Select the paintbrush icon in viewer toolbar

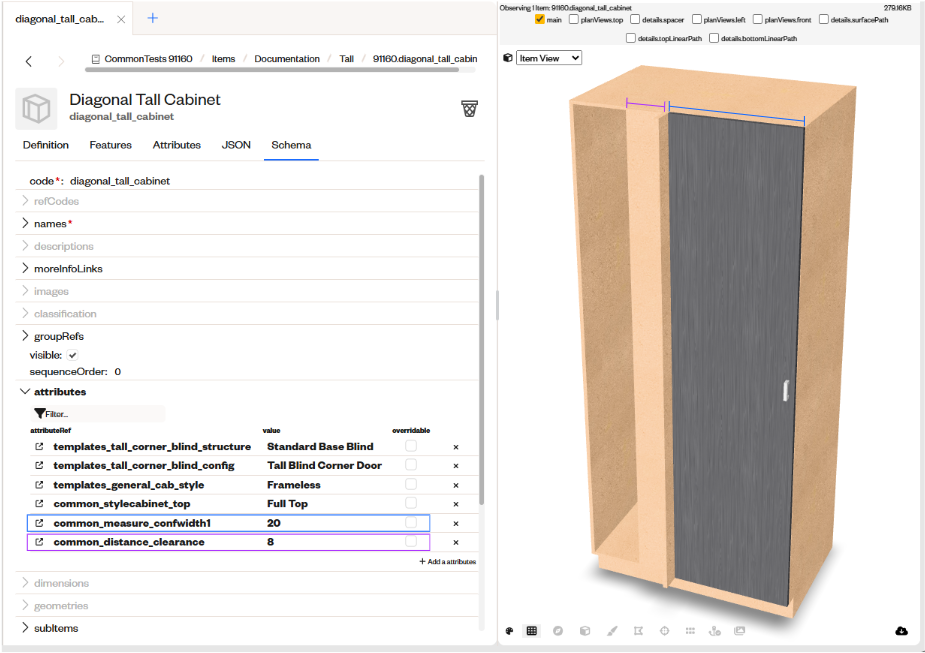pos(612,631)
